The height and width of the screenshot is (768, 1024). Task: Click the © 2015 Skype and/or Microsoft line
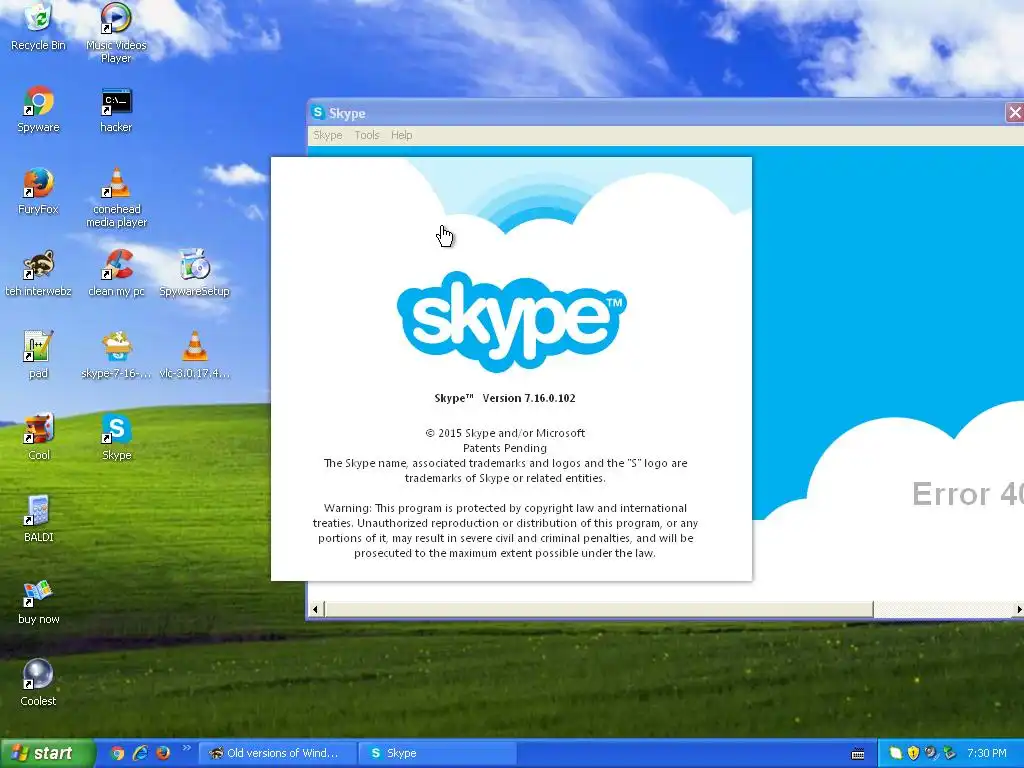pos(505,433)
